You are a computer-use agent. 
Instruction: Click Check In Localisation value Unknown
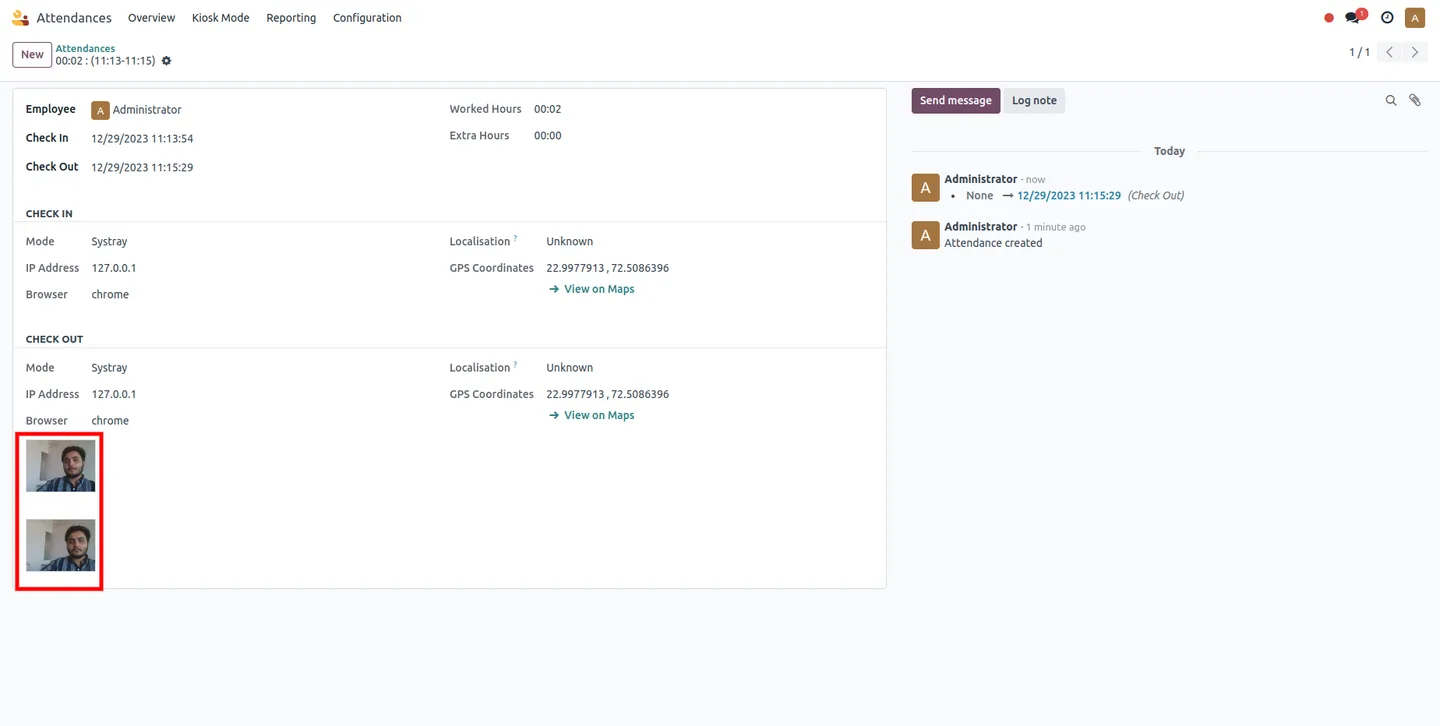pos(569,242)
